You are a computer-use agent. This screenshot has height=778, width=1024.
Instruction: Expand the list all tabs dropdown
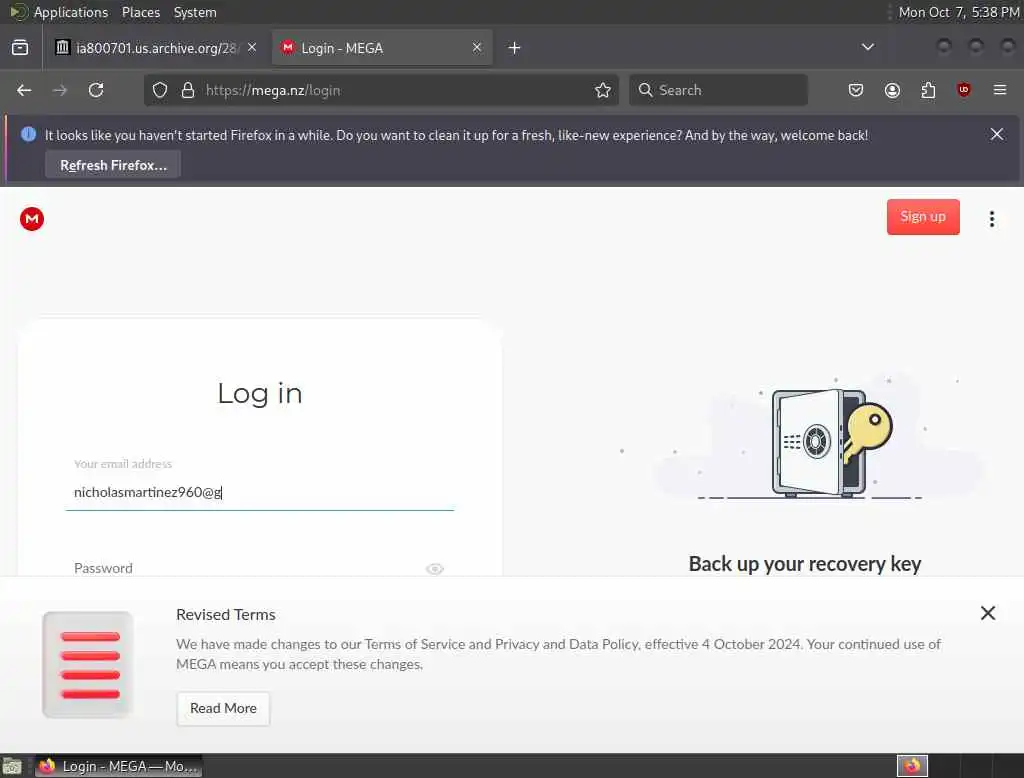tap(867, 47)
